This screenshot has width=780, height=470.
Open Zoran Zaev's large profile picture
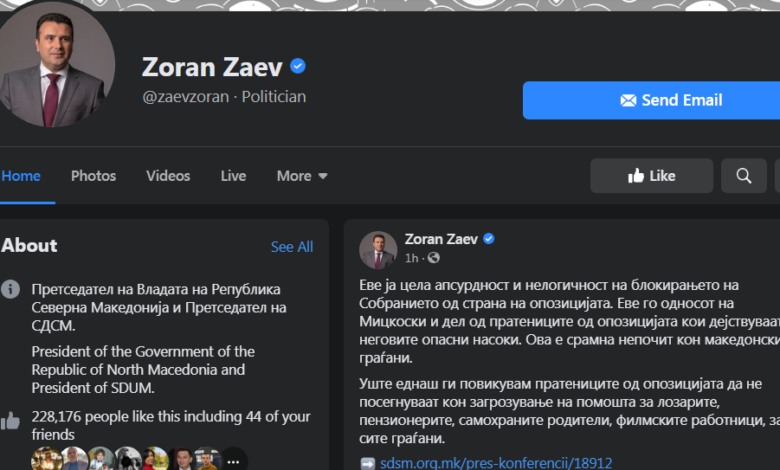click(52, 65)
